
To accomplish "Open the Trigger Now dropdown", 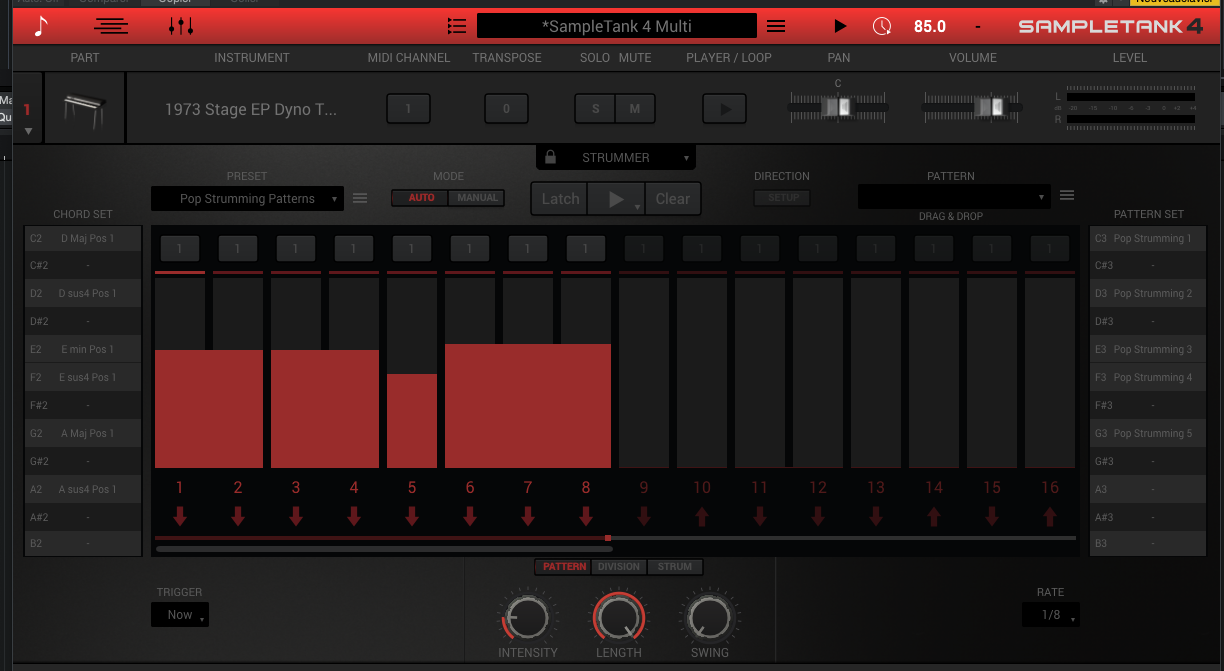I will pyautogui.click(x=180, y=615).
